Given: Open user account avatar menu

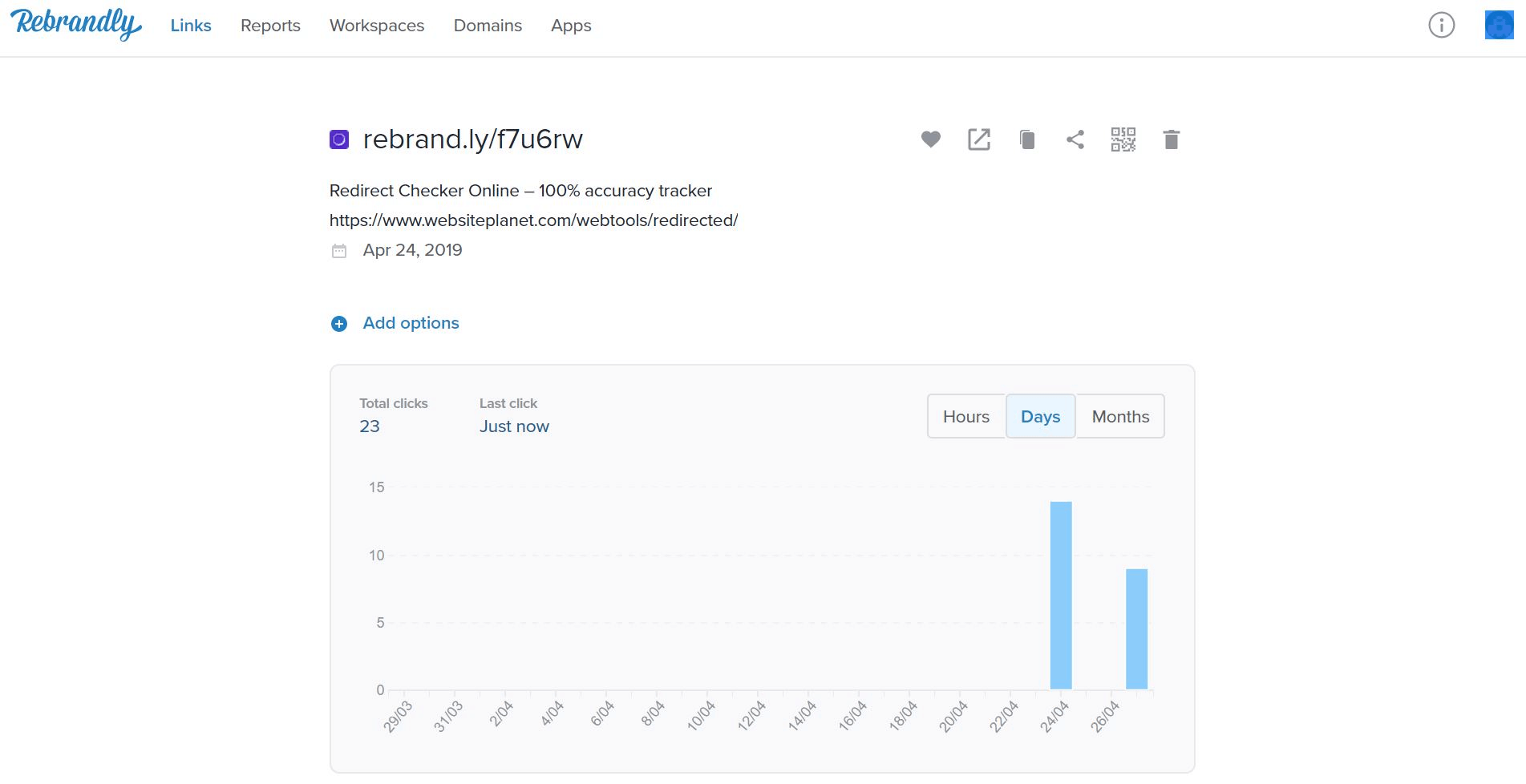Looking at the screenshot, I should pyautogui.click(x=1499, y=25).
